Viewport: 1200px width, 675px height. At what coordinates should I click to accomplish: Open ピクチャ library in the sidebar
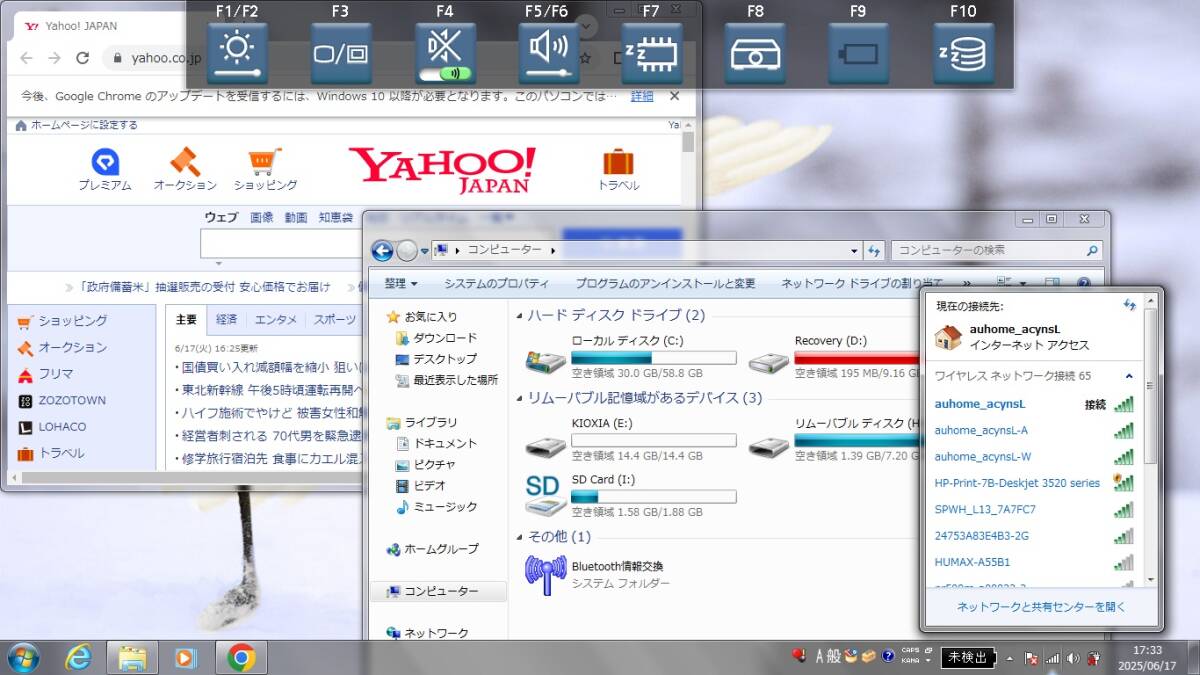point(426,464)
